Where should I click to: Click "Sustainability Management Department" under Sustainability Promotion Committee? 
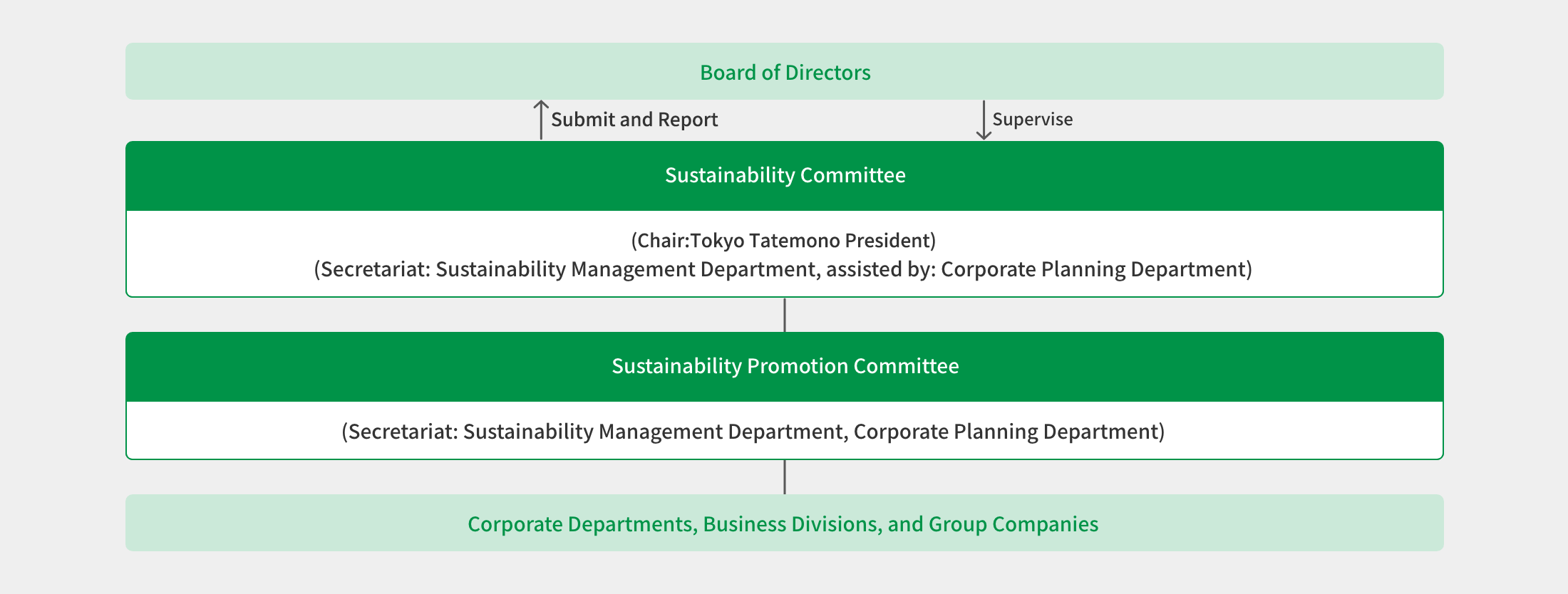[655, 432]
